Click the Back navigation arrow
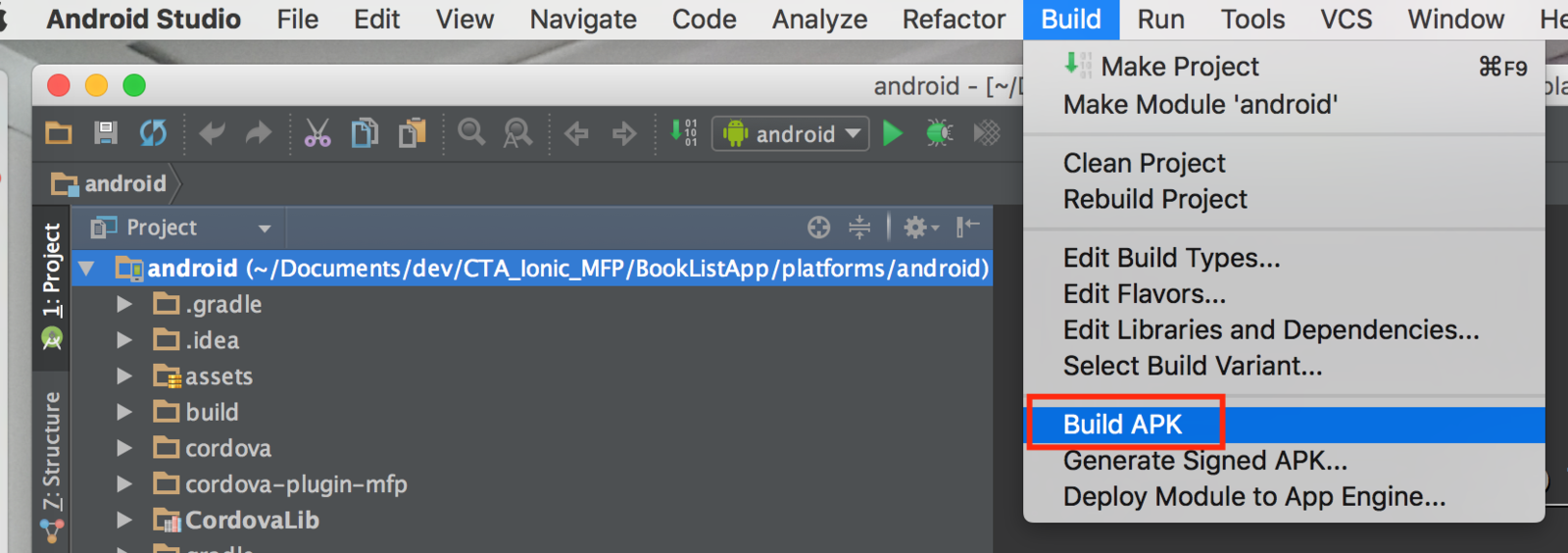 coord(577,132)
